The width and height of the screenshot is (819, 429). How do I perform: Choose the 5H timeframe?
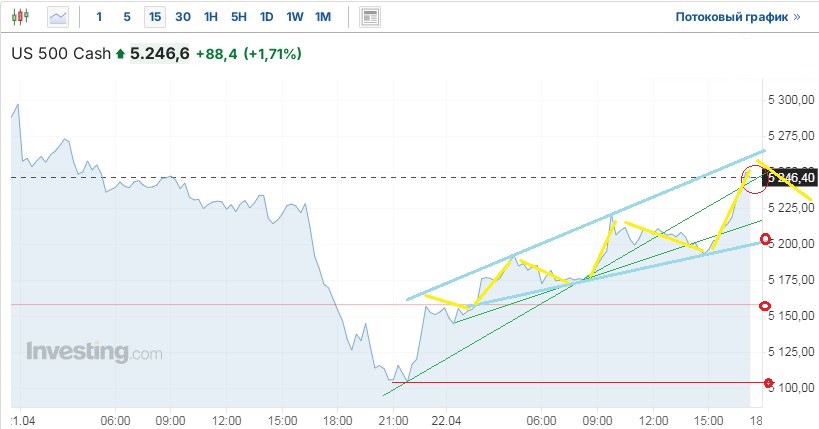click(238, 17)
